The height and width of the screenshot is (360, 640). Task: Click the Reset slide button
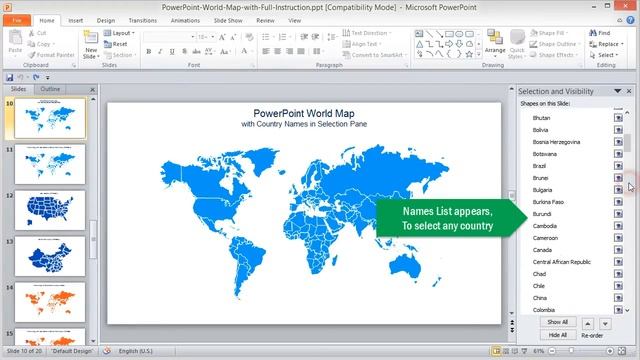pos(116,44)
